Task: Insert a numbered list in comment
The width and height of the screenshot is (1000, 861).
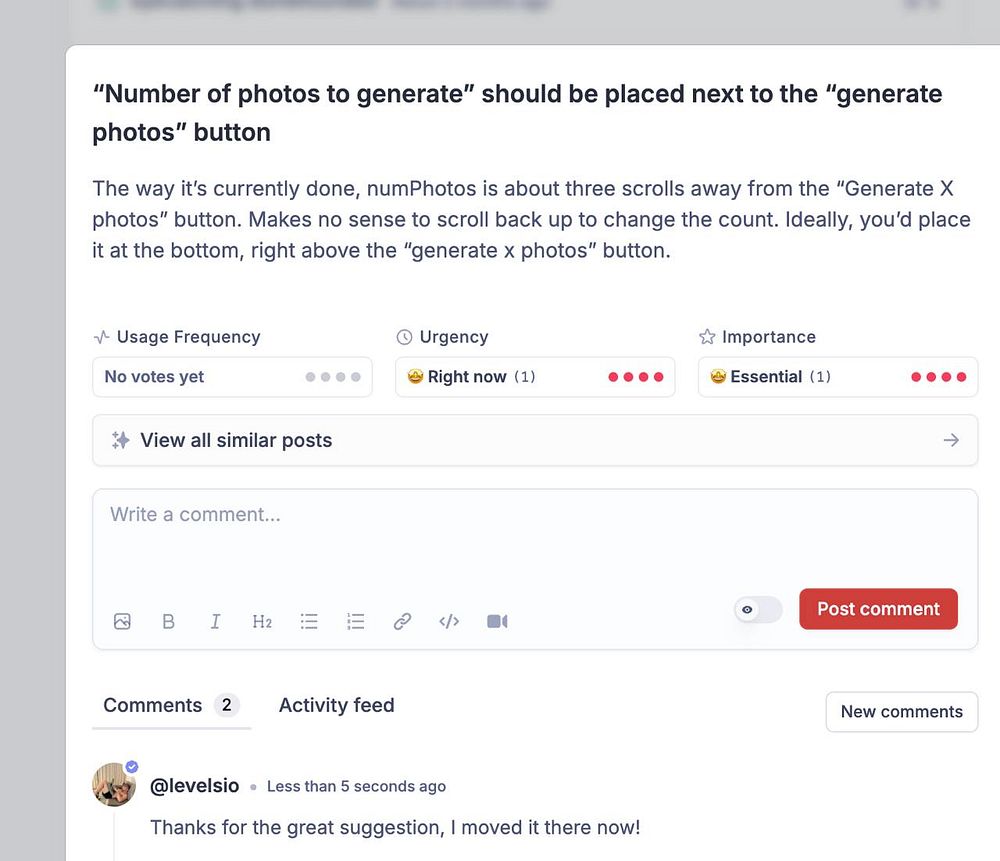Action: tap(356, 621)
